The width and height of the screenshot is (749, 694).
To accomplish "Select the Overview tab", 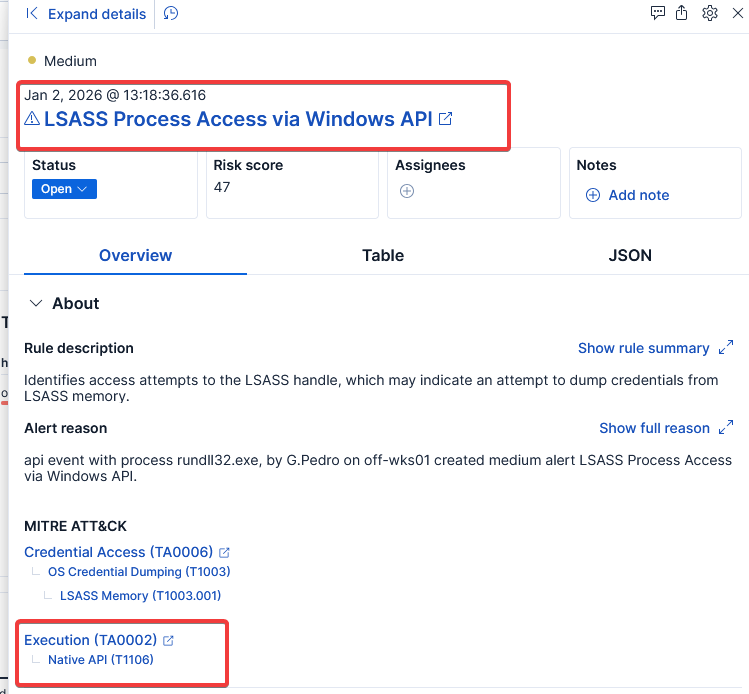I will 135,255.
